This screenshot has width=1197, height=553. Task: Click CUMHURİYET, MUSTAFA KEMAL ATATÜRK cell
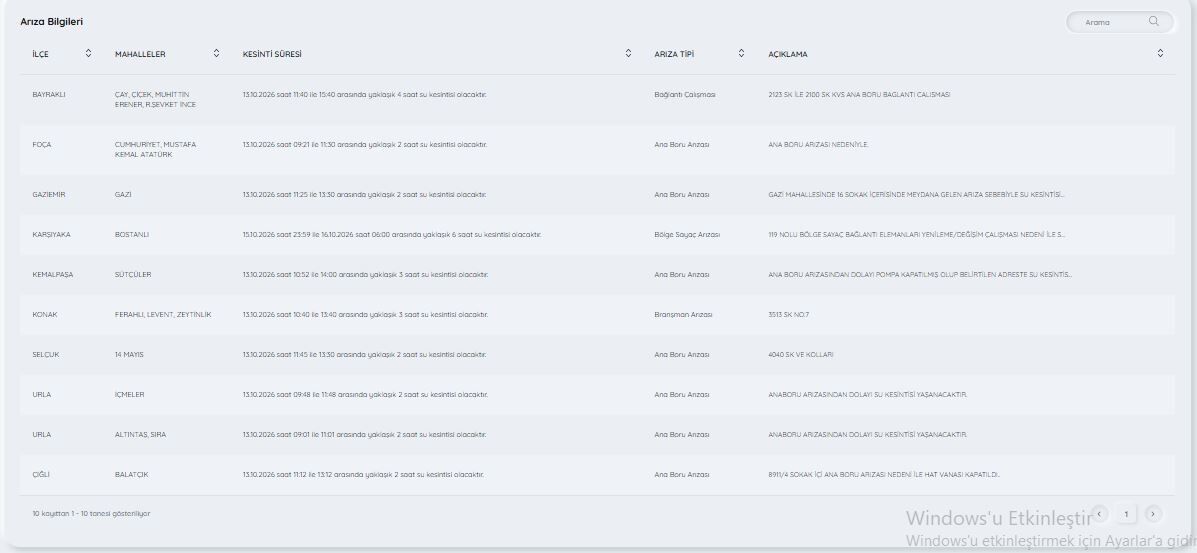(156, 149)
